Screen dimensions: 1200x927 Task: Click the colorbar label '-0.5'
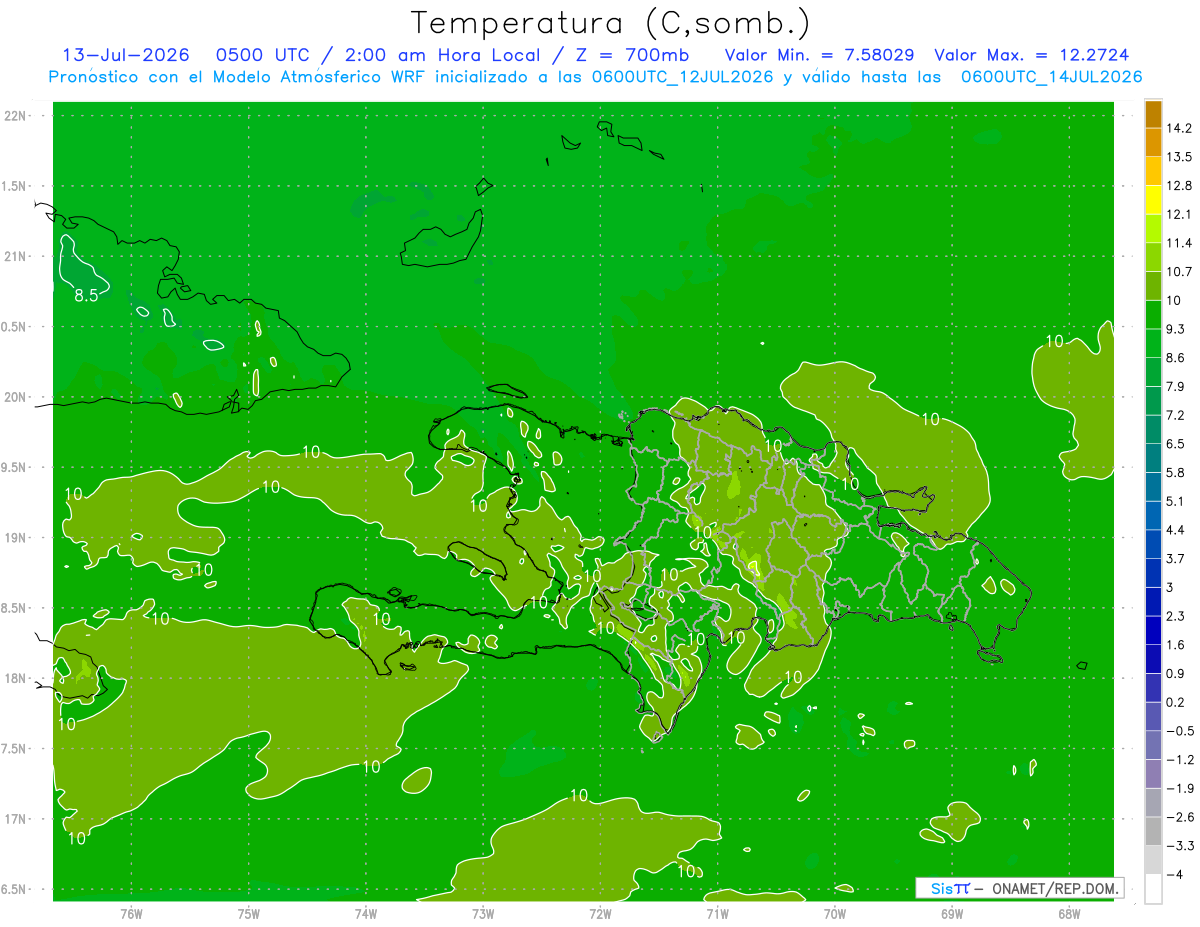click(1181, 731)
